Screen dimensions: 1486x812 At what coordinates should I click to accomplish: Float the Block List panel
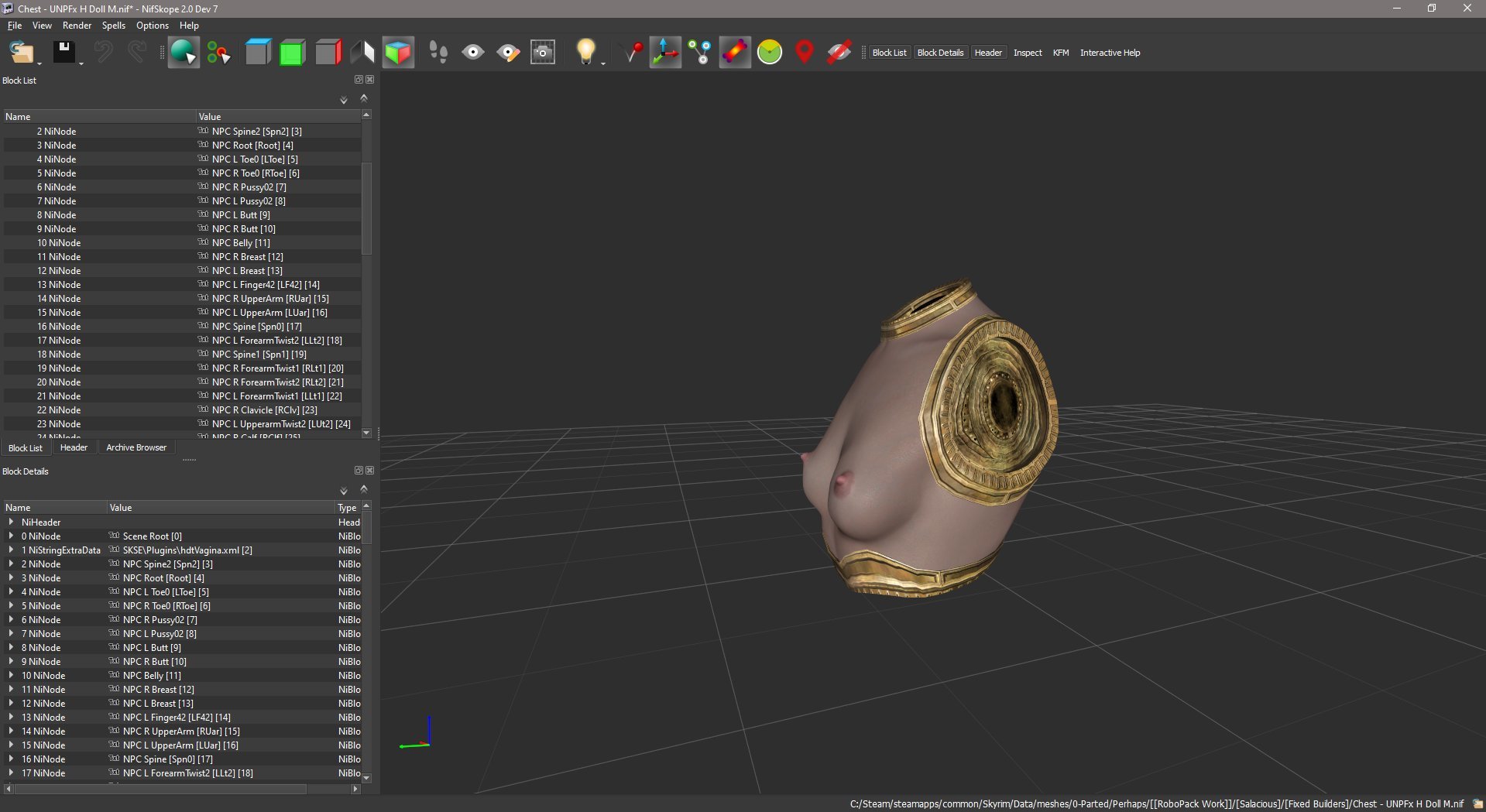(359, 80)
